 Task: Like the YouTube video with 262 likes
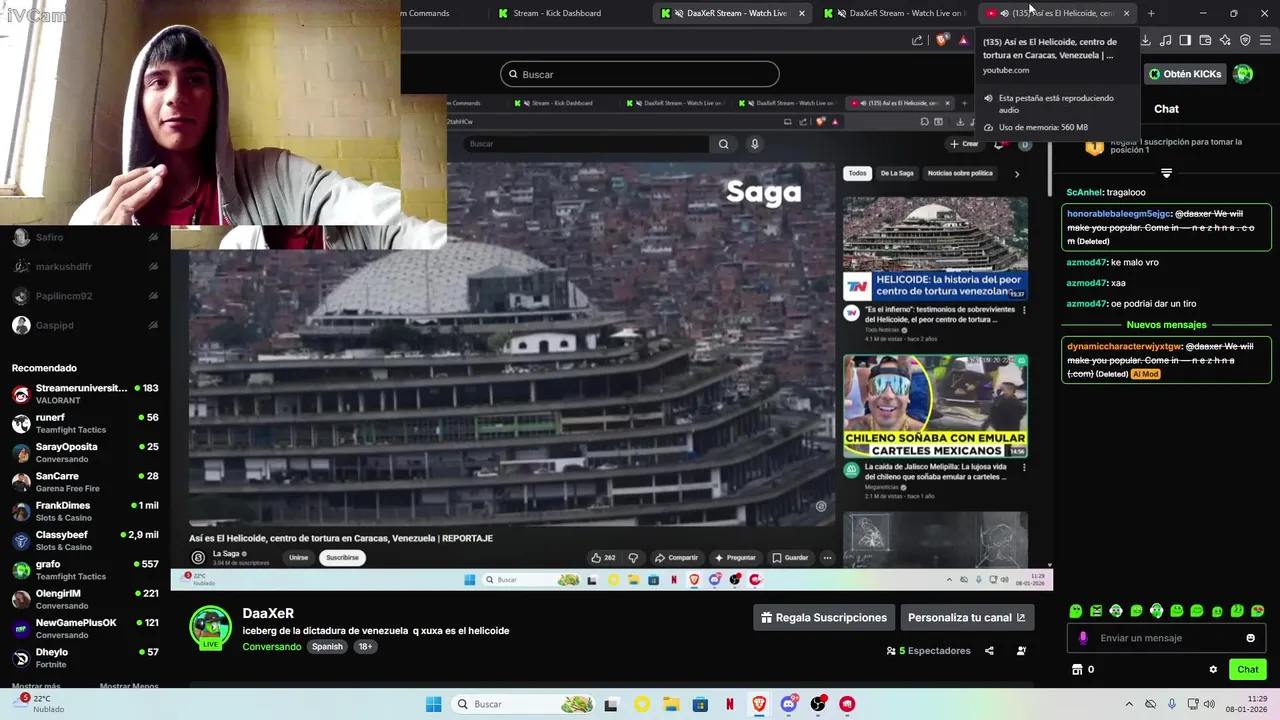point(603,558)
